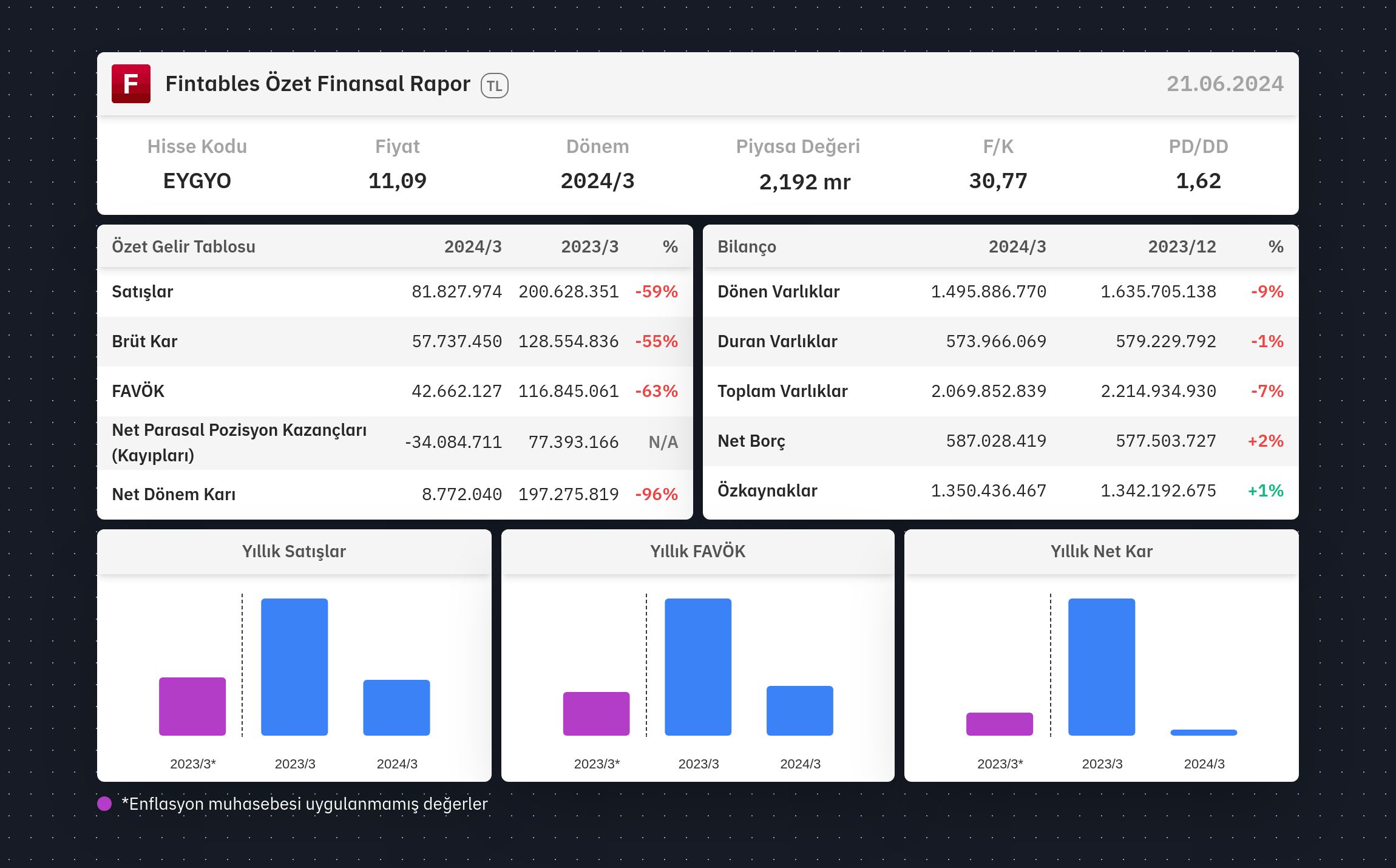Screen dimensions: 1396x868
Task: Click Toplam Varlıklar value 2.069.852.839
Action: coord(989,391)
